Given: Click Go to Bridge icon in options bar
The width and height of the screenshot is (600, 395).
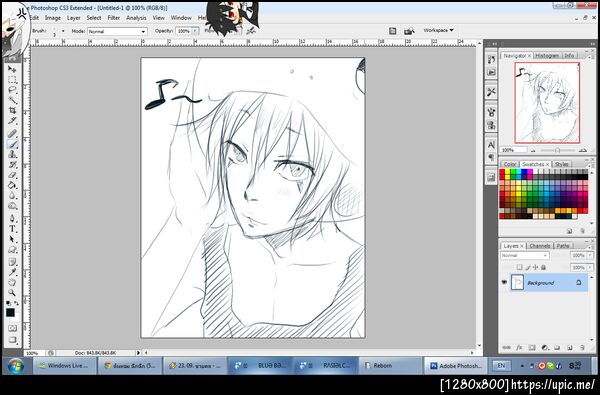Looking at the screenshot, I should 409,31.
